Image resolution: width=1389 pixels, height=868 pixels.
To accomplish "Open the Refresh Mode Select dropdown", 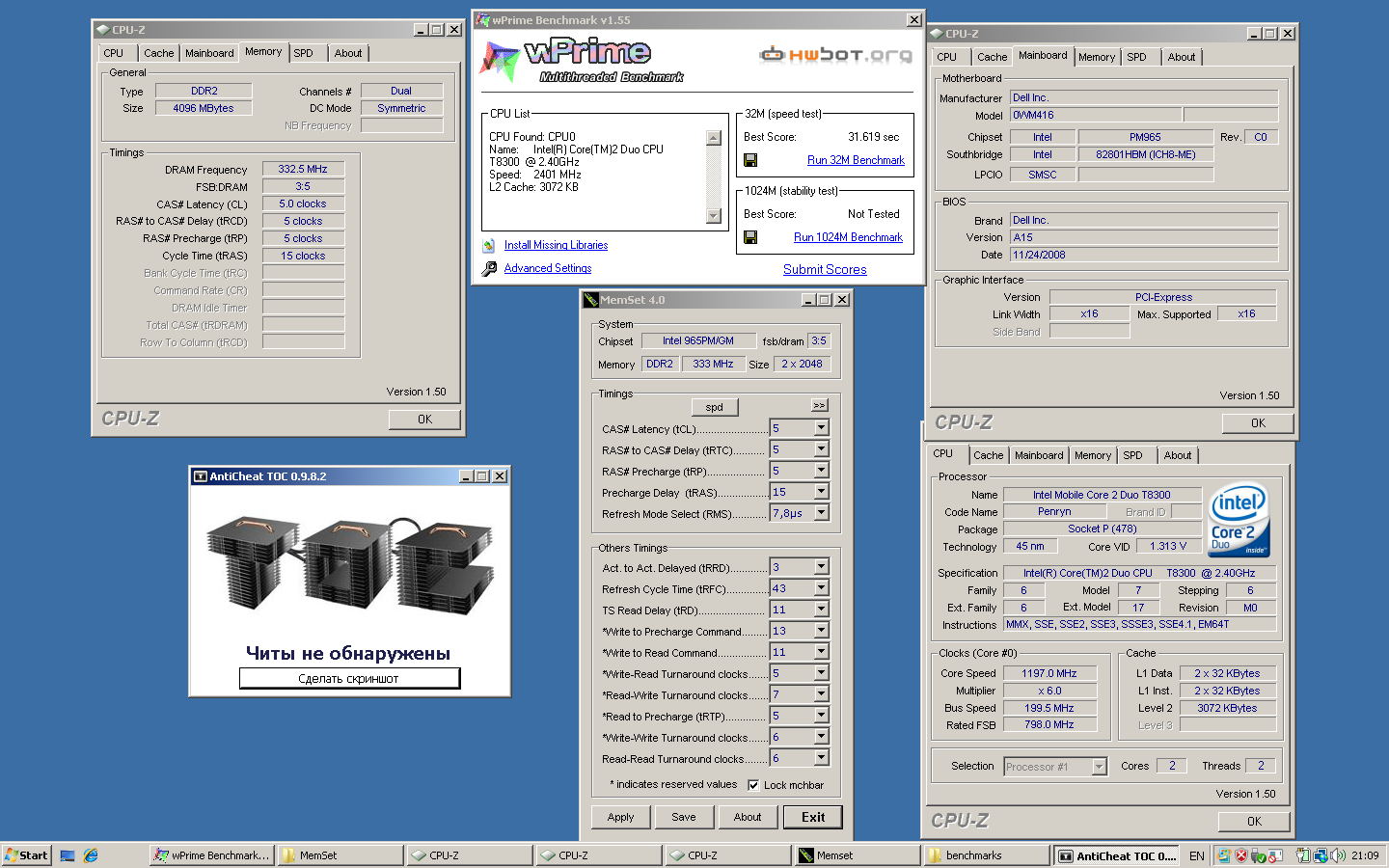I will (x=821, y=512).
